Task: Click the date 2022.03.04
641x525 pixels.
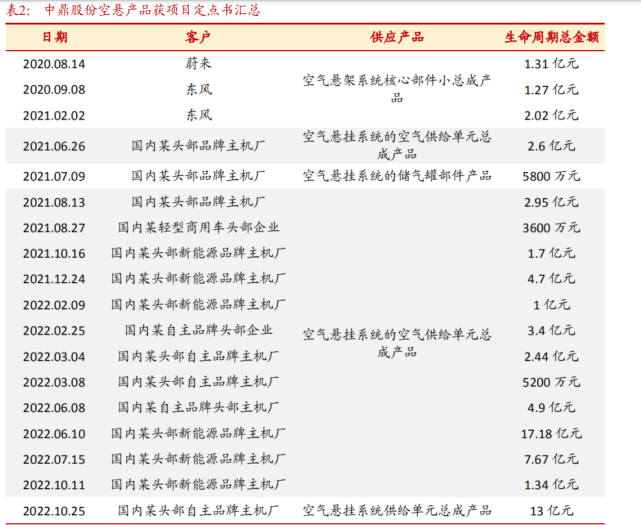Action: click(54, 357)
